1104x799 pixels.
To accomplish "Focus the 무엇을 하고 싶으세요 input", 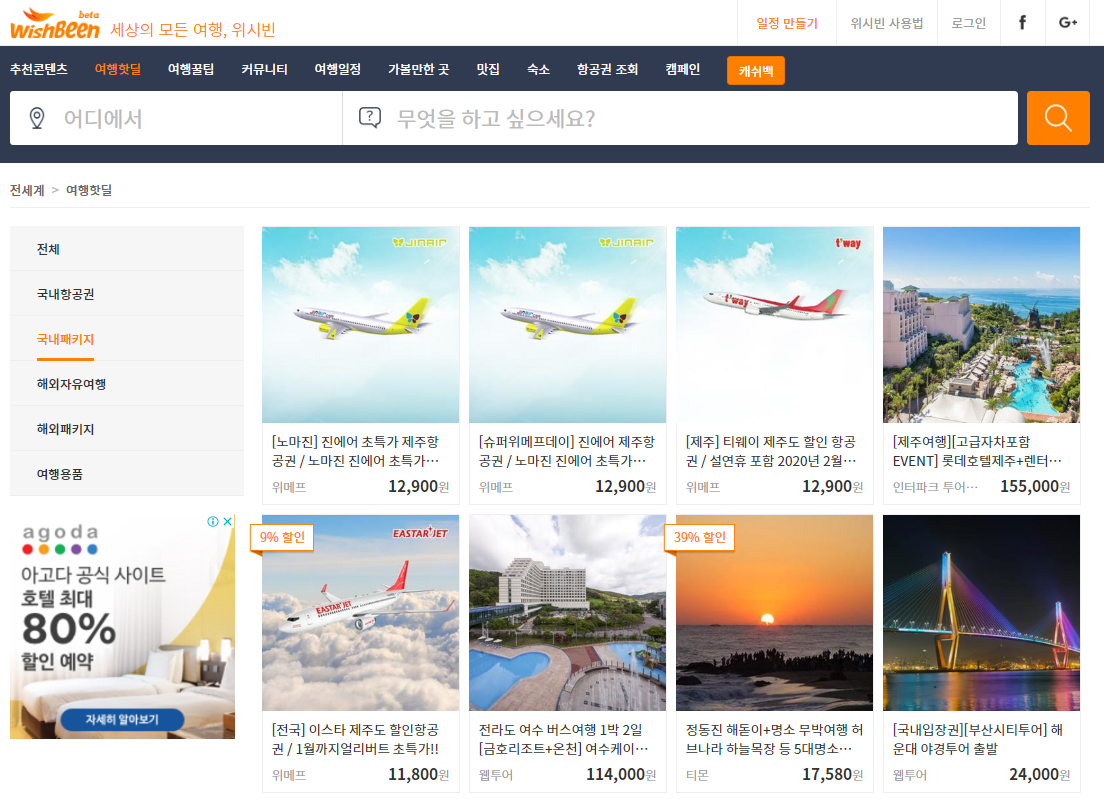I will pyautogui.click(x=680, y=118).
